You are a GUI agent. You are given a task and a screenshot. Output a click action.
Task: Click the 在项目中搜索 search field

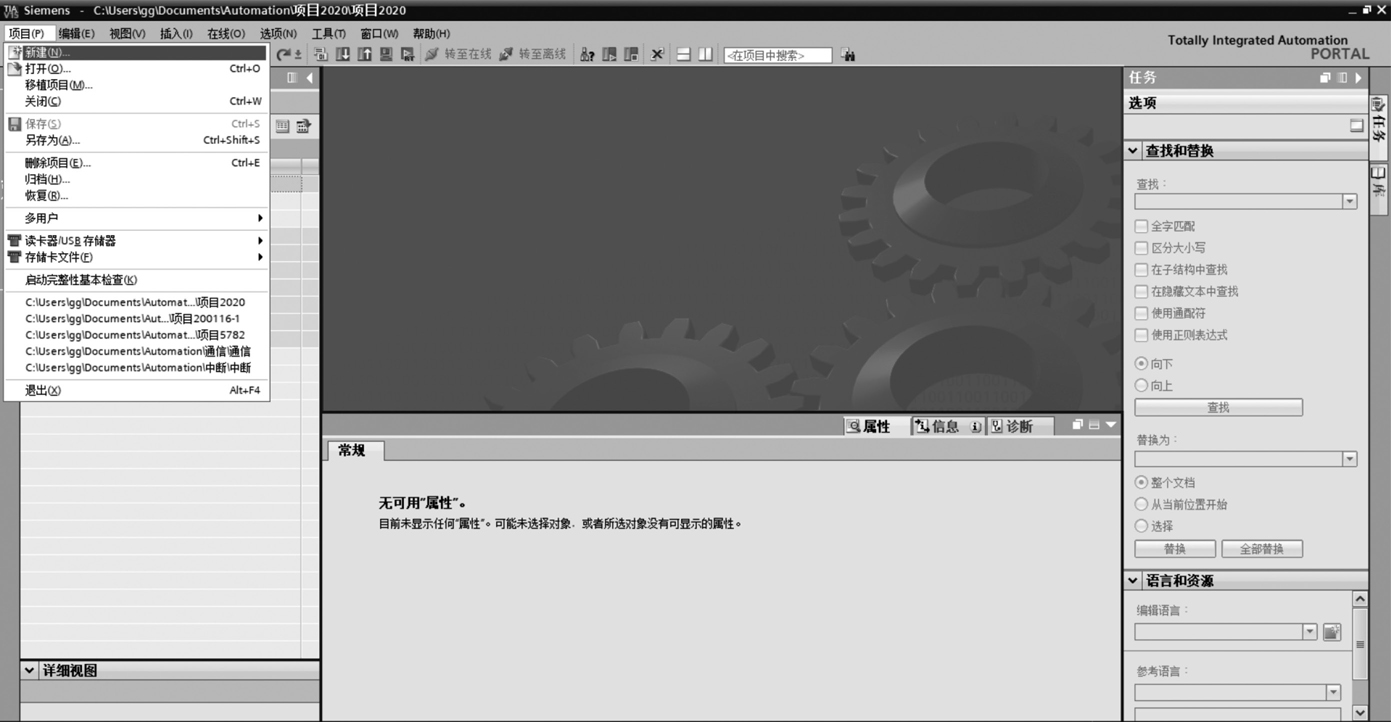point(778,55)
